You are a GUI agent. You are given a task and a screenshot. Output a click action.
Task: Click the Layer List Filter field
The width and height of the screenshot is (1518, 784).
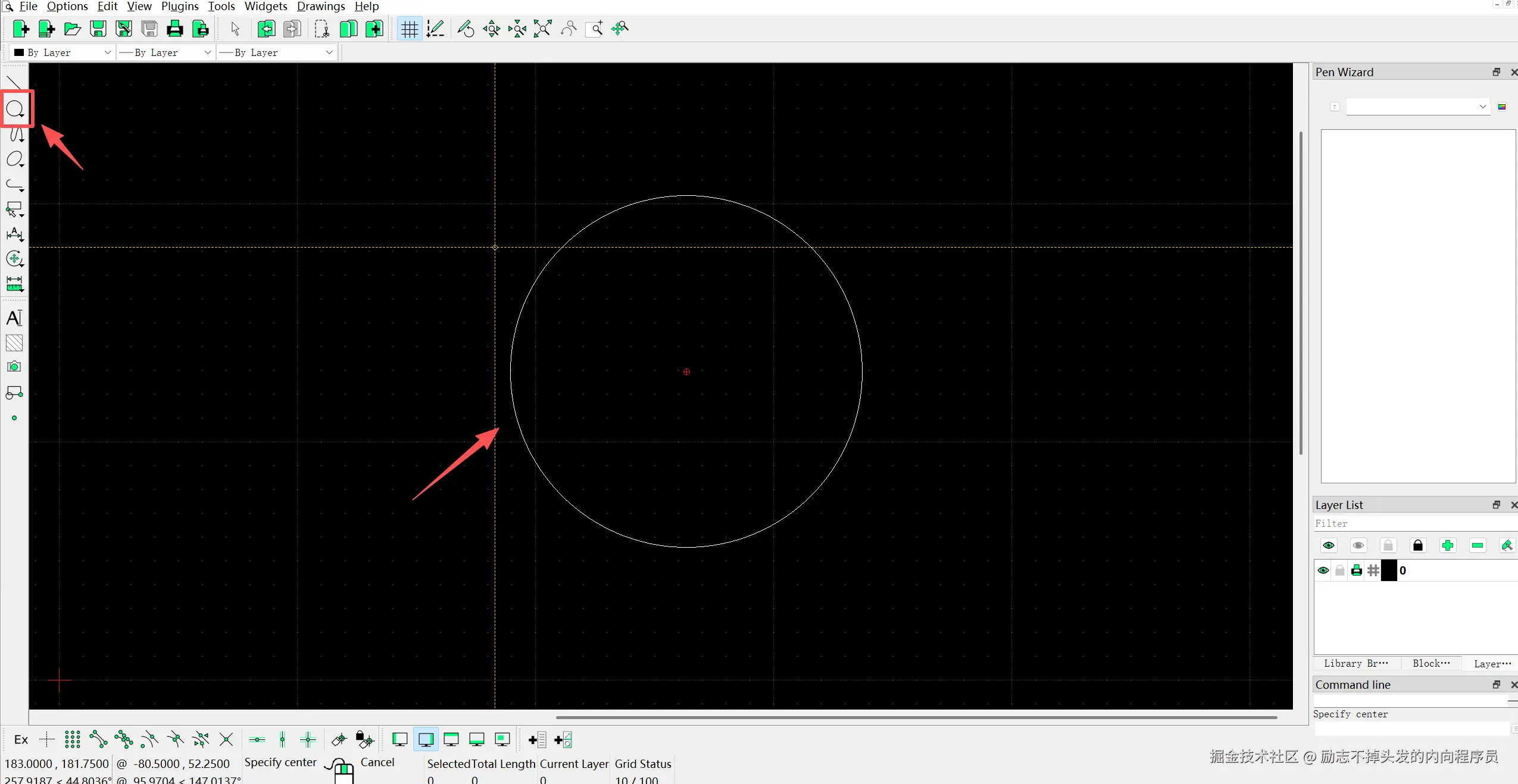(x=1415, y=523)
